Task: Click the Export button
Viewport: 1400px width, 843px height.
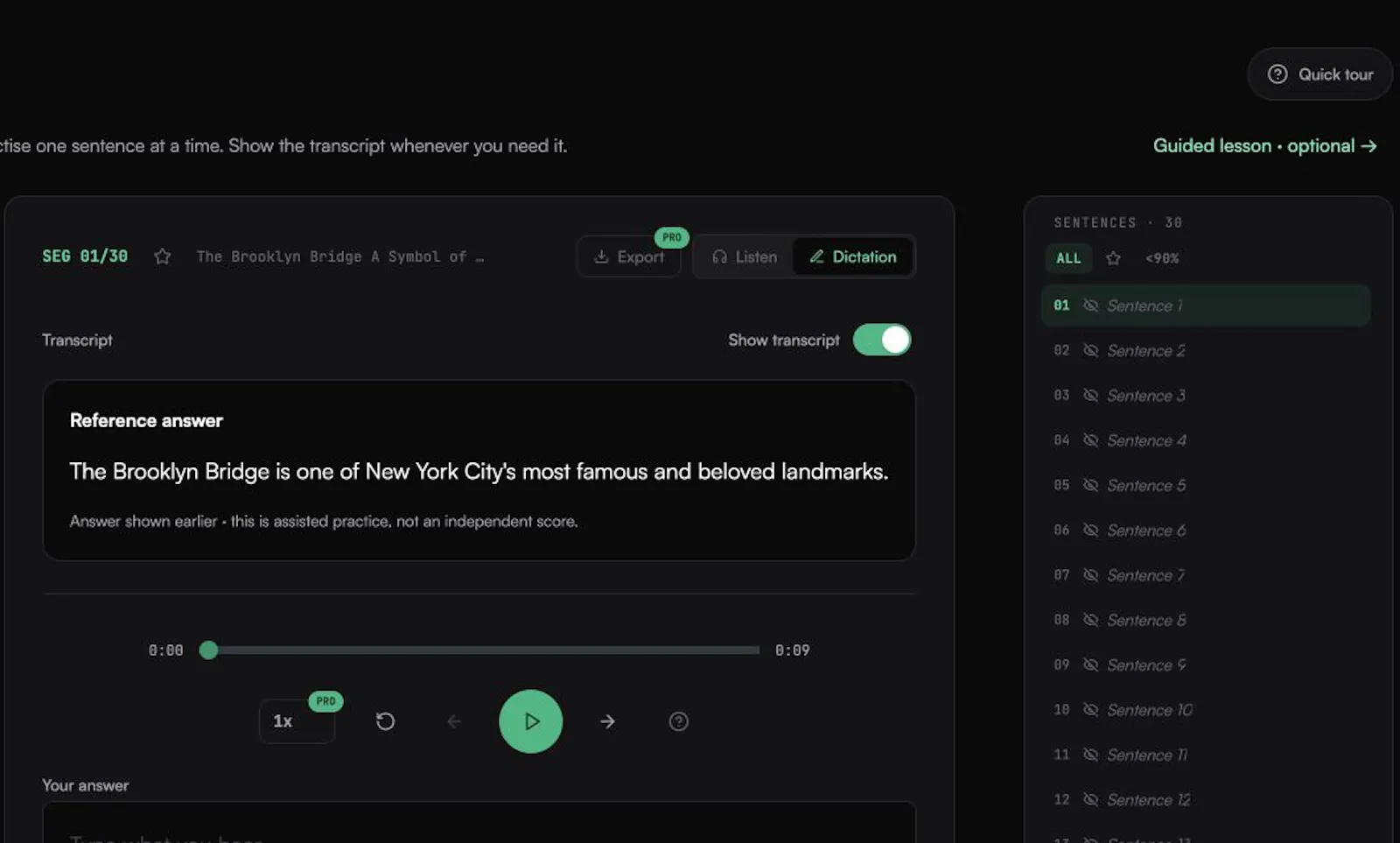Action: tap(629, 256)
